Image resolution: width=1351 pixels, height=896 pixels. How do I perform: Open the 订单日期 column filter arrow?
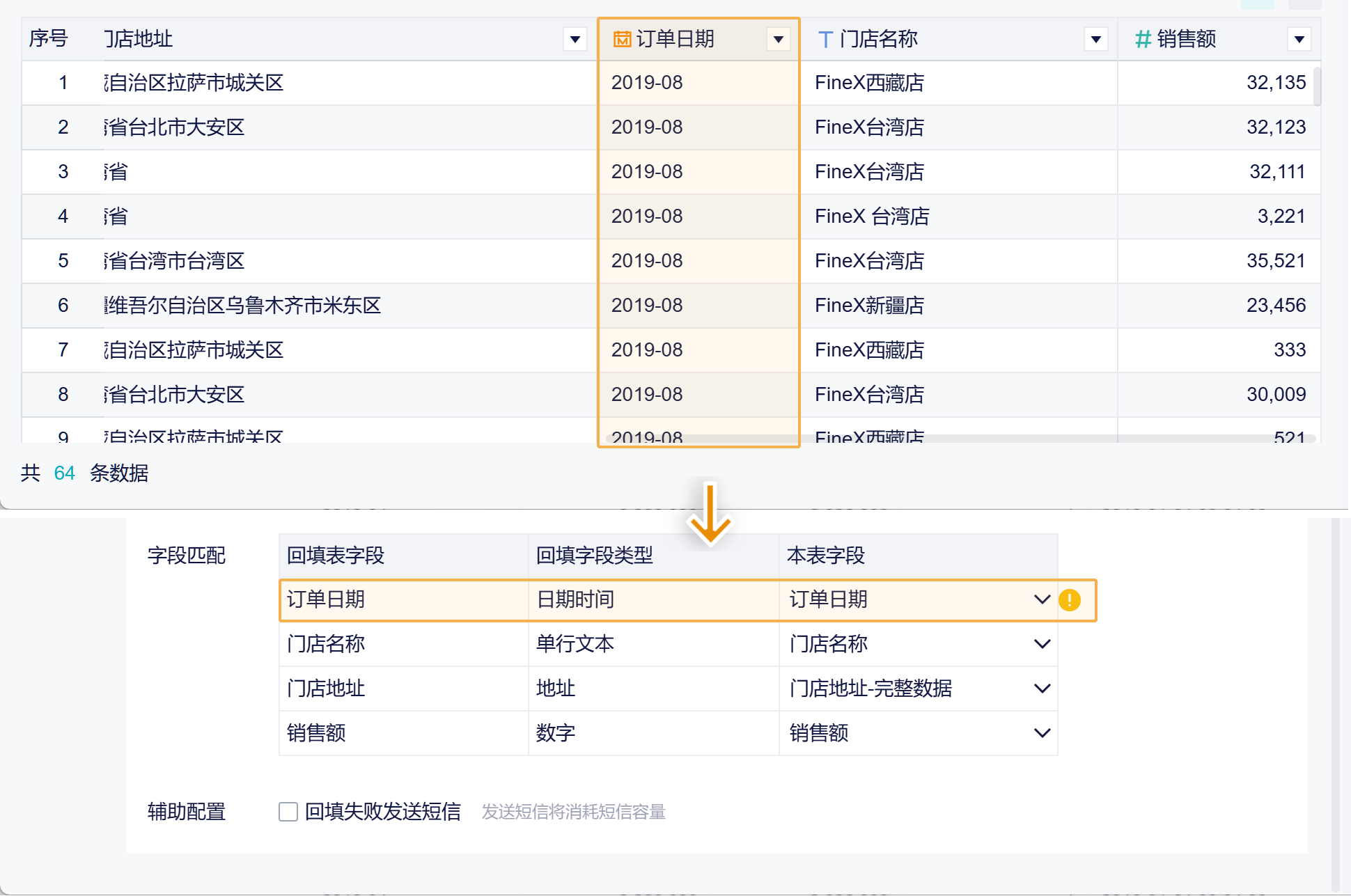coord(779,39)
